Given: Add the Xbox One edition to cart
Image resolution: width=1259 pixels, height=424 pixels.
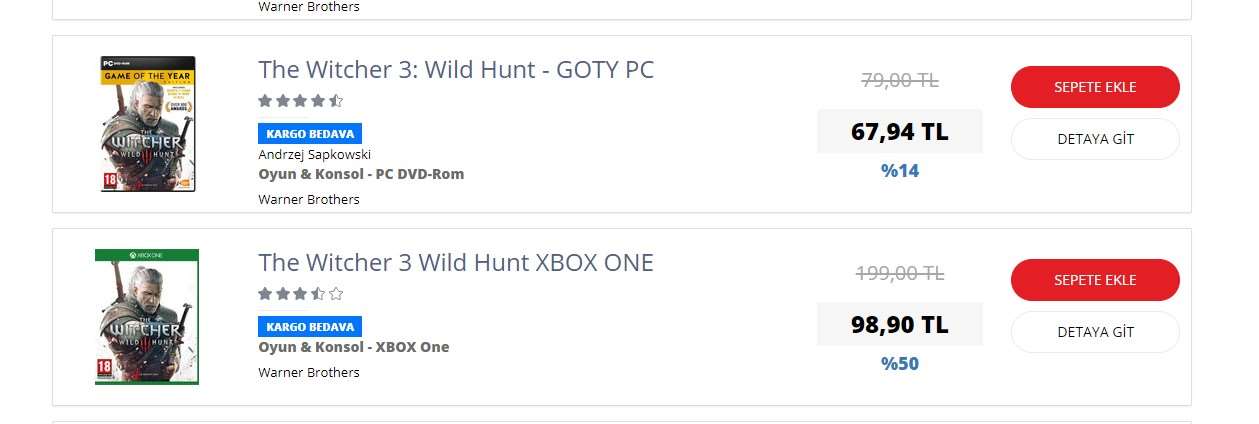Looking at the screenshot, I should pyautogui.click(x=1095, y=280).
